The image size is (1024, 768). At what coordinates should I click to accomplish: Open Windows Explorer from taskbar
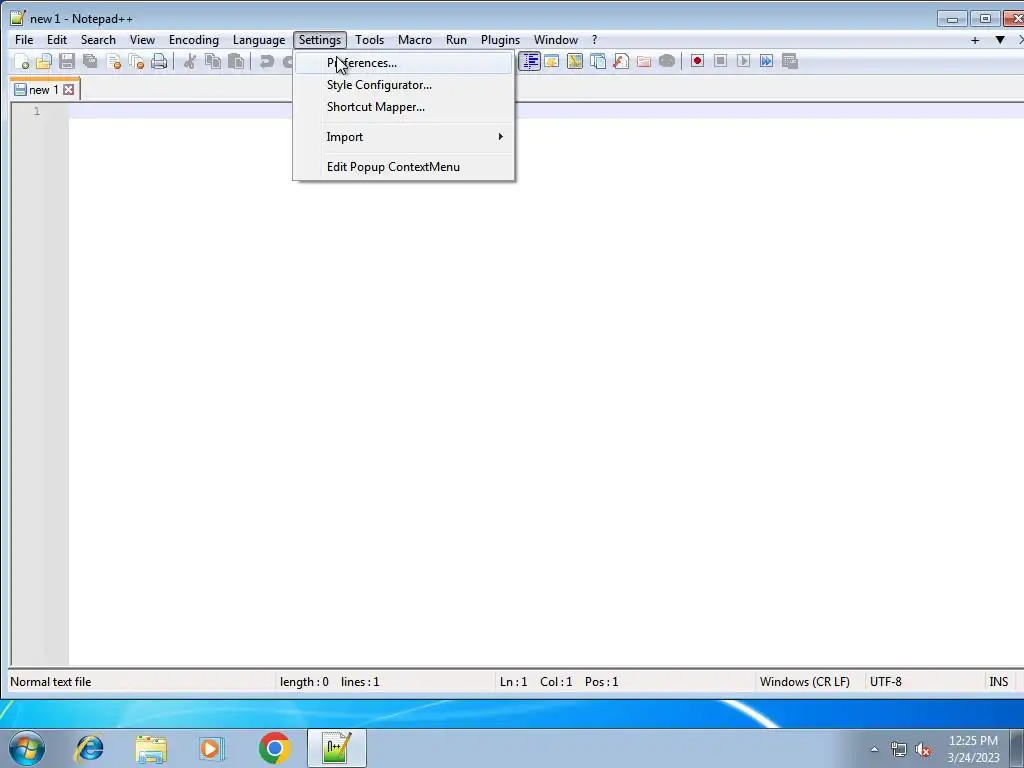coord(151,748)
